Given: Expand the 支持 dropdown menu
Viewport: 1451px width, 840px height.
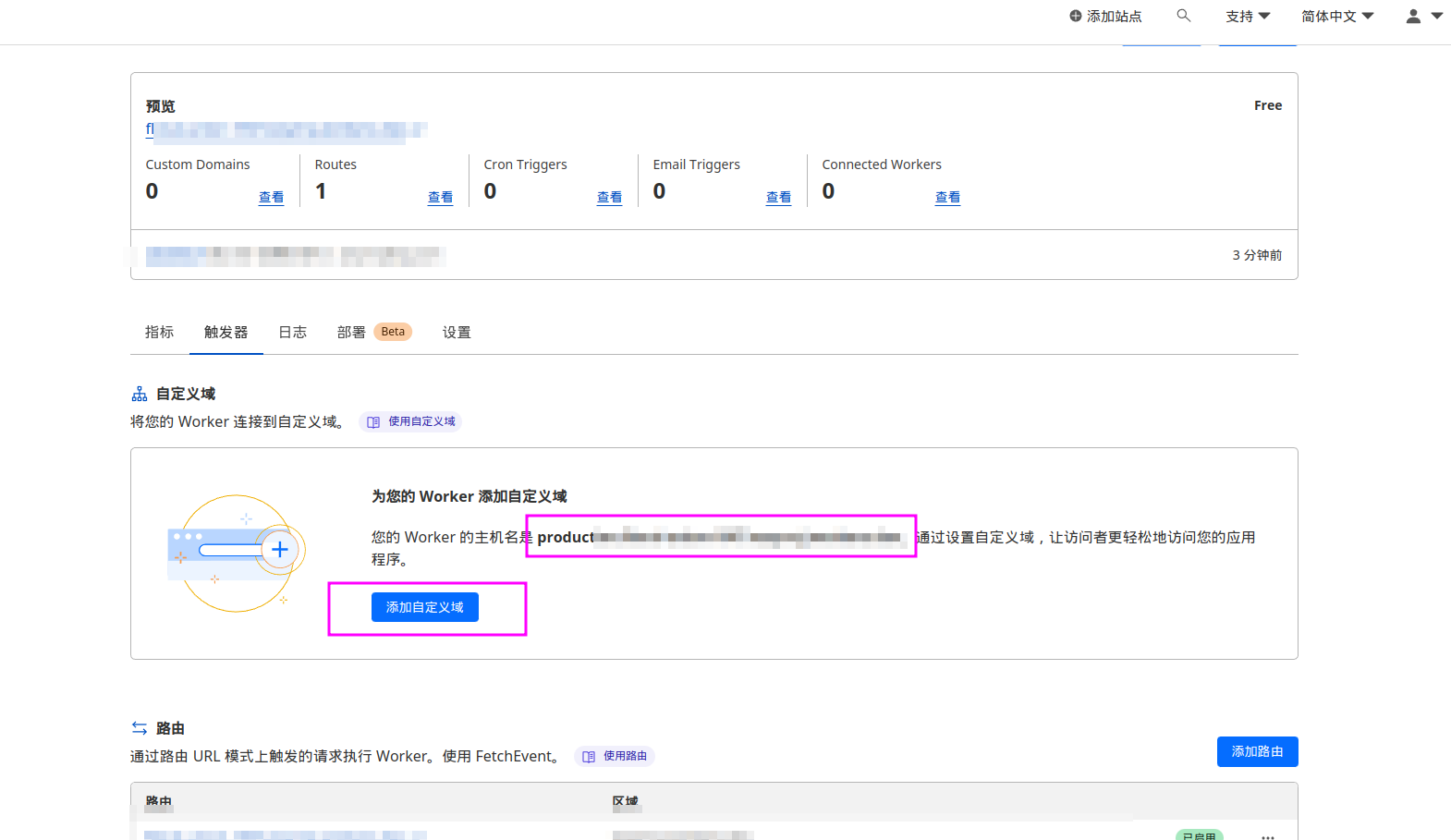Looking at the screenshot, I should coord(1248,16).
